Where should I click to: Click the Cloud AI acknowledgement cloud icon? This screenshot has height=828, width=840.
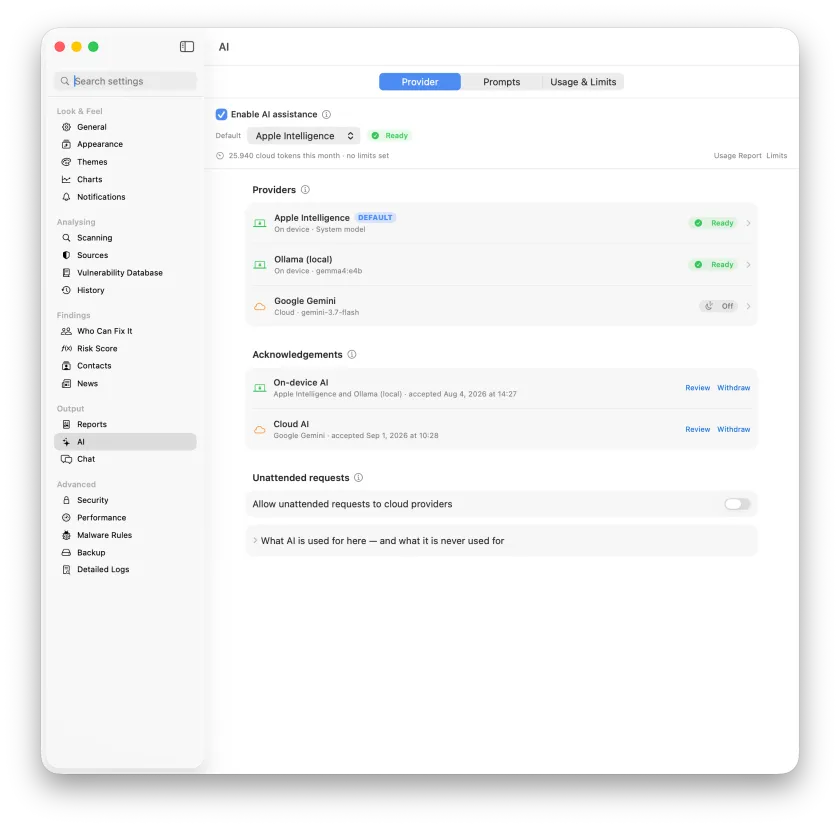[260, 430]
